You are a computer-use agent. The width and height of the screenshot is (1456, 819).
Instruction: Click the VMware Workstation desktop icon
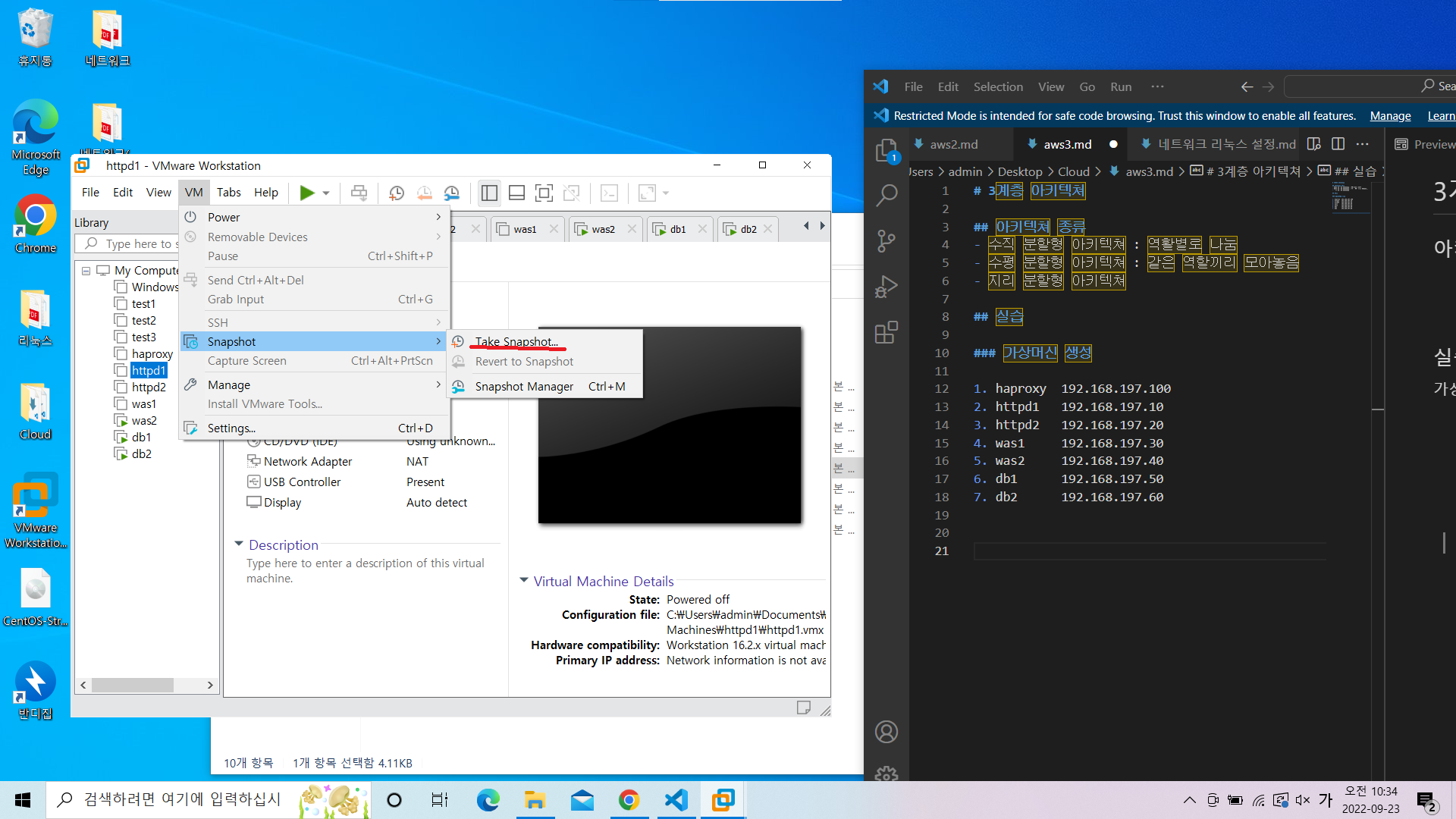pos(35,510)
